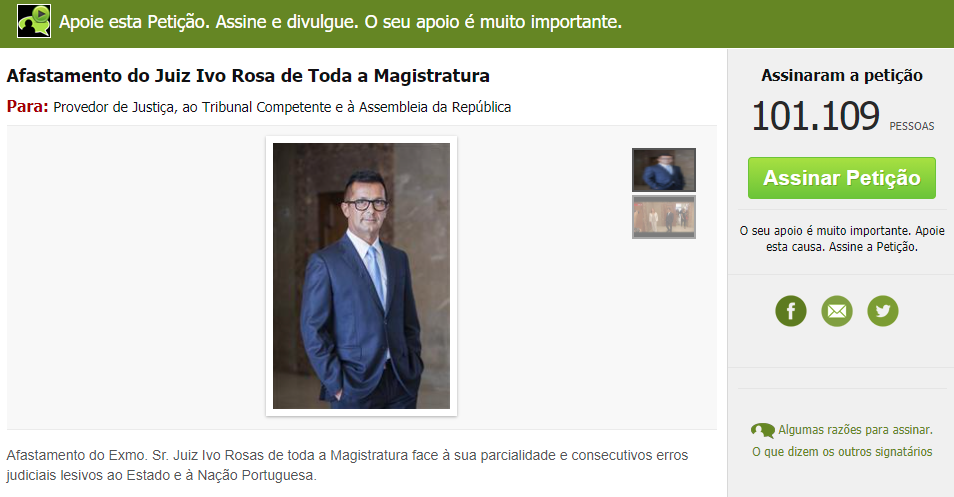
Task: Click the Assinar Petição button
Action: (x=841, y=178)
